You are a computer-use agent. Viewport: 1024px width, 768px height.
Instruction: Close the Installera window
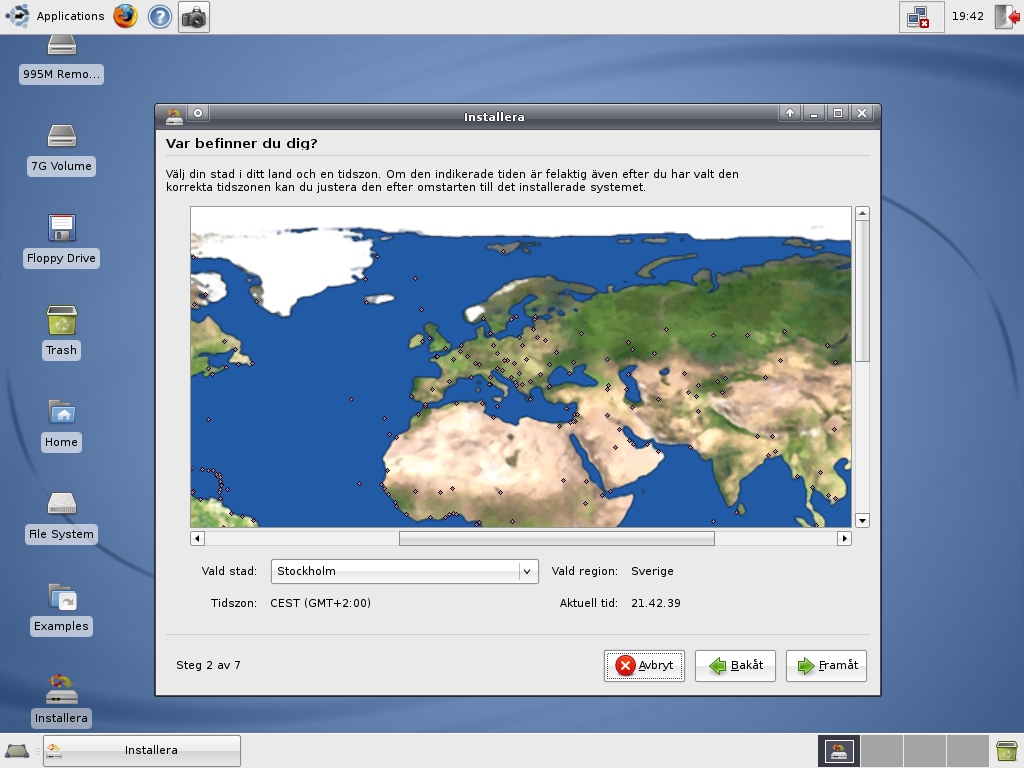pos(862,113)
